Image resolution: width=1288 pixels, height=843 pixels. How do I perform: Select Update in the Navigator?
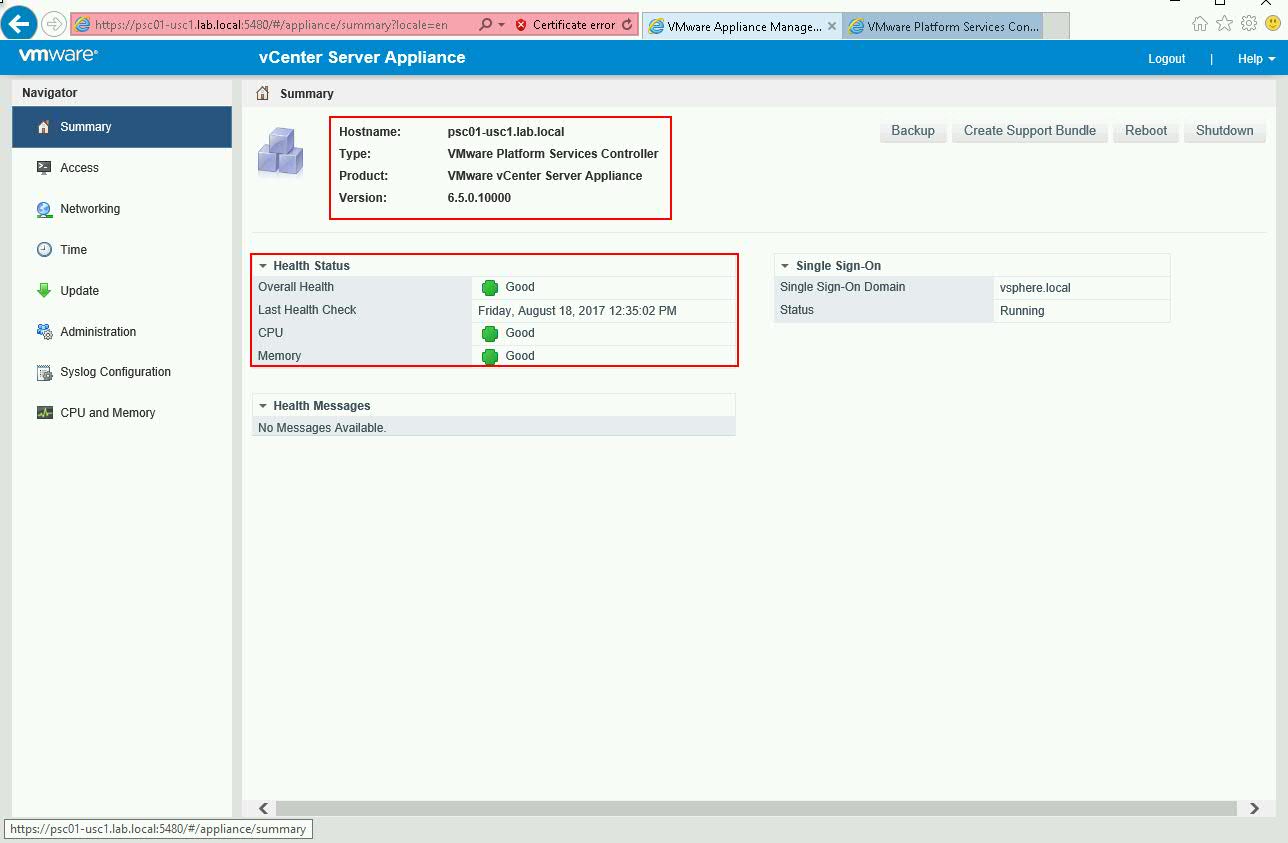122,291
